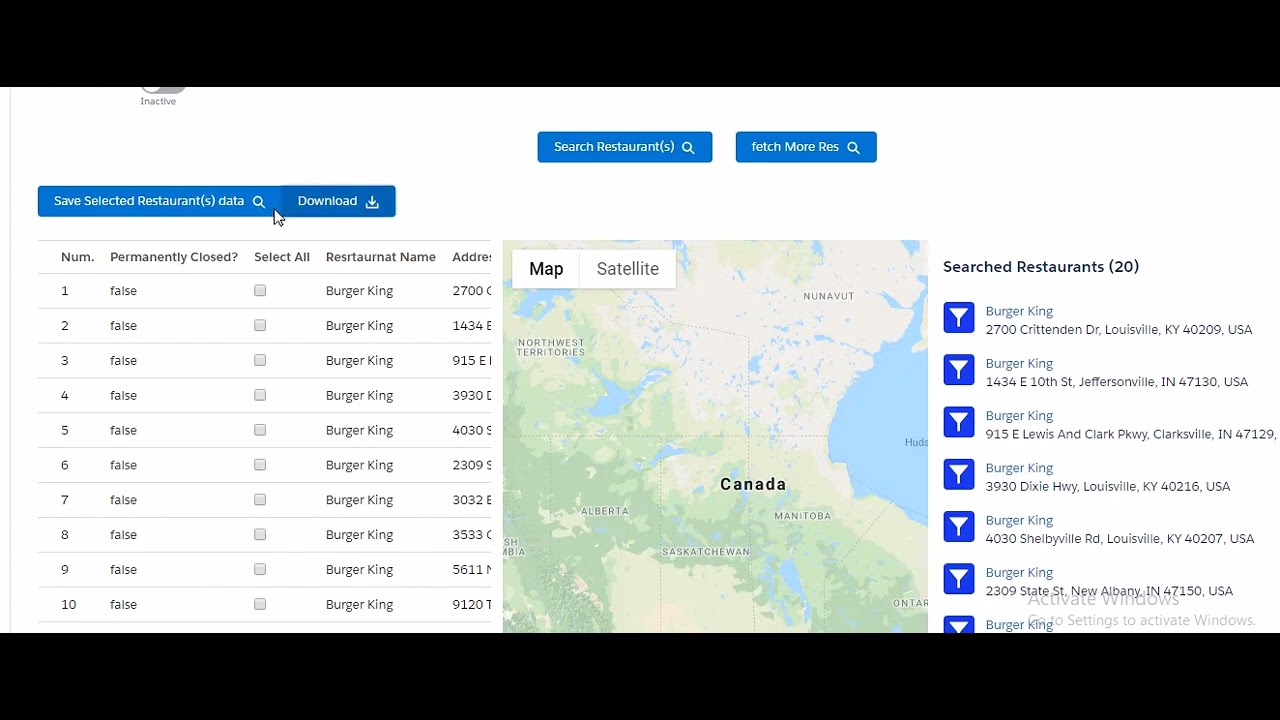This screenshot has height=720, width=1280.
Task: Open Burger King link at 2700 Crittenden Dr
Action: 1019,311
